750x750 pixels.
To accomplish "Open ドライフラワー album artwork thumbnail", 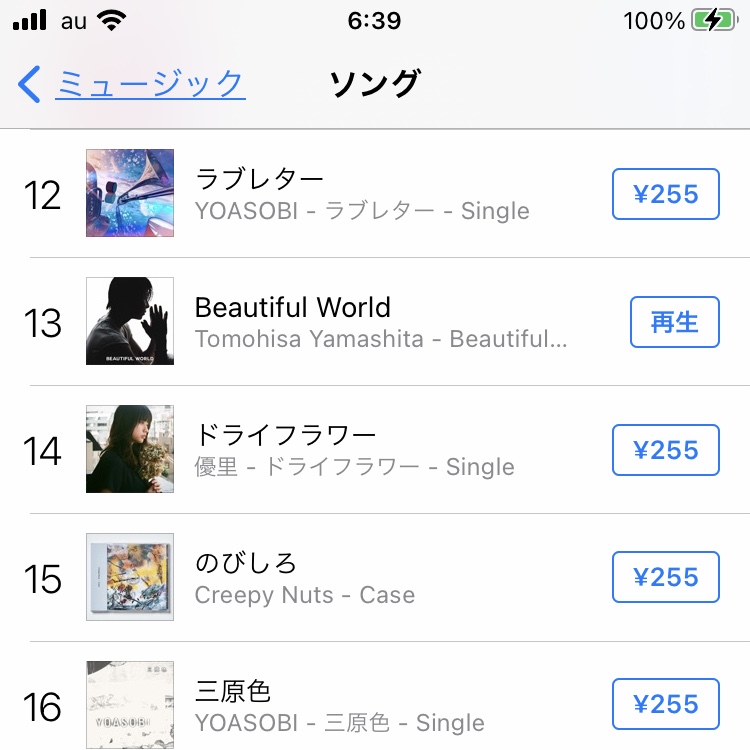I will click(130, 449).
